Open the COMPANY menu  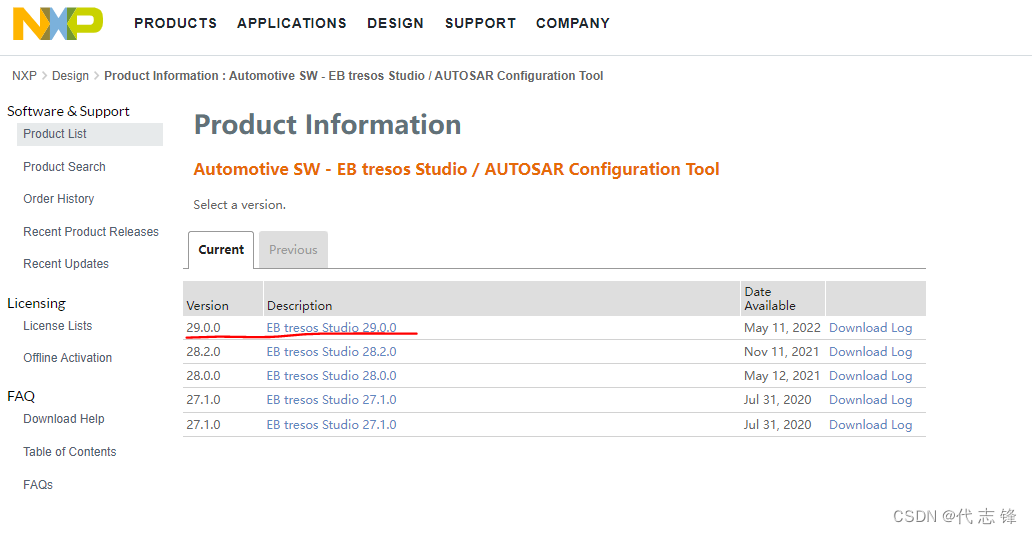coord(573,23)
